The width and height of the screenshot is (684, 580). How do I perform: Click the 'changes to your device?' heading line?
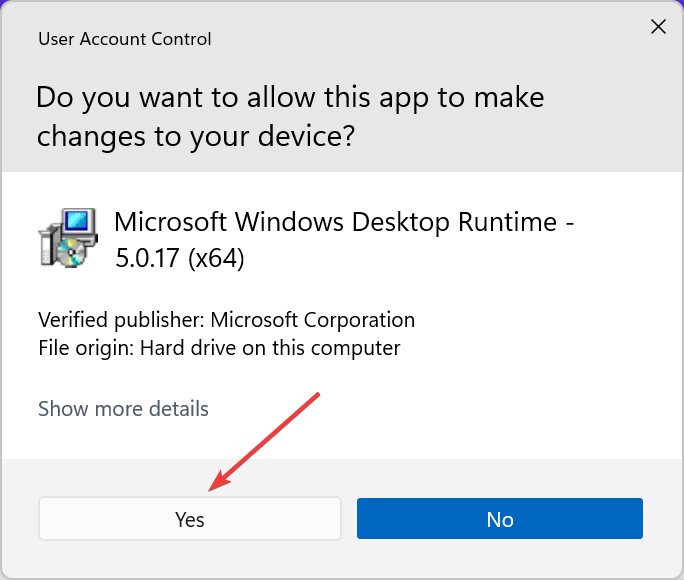coord(195,137)
